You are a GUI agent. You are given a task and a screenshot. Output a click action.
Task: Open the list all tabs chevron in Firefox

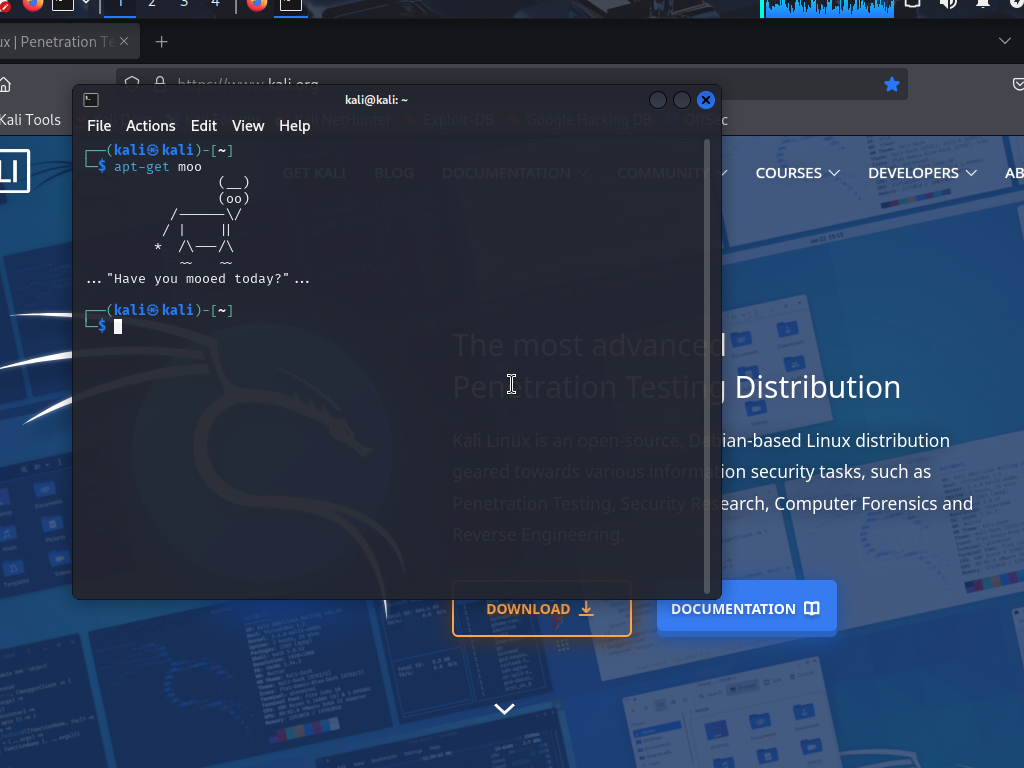tap(1004, 41)
